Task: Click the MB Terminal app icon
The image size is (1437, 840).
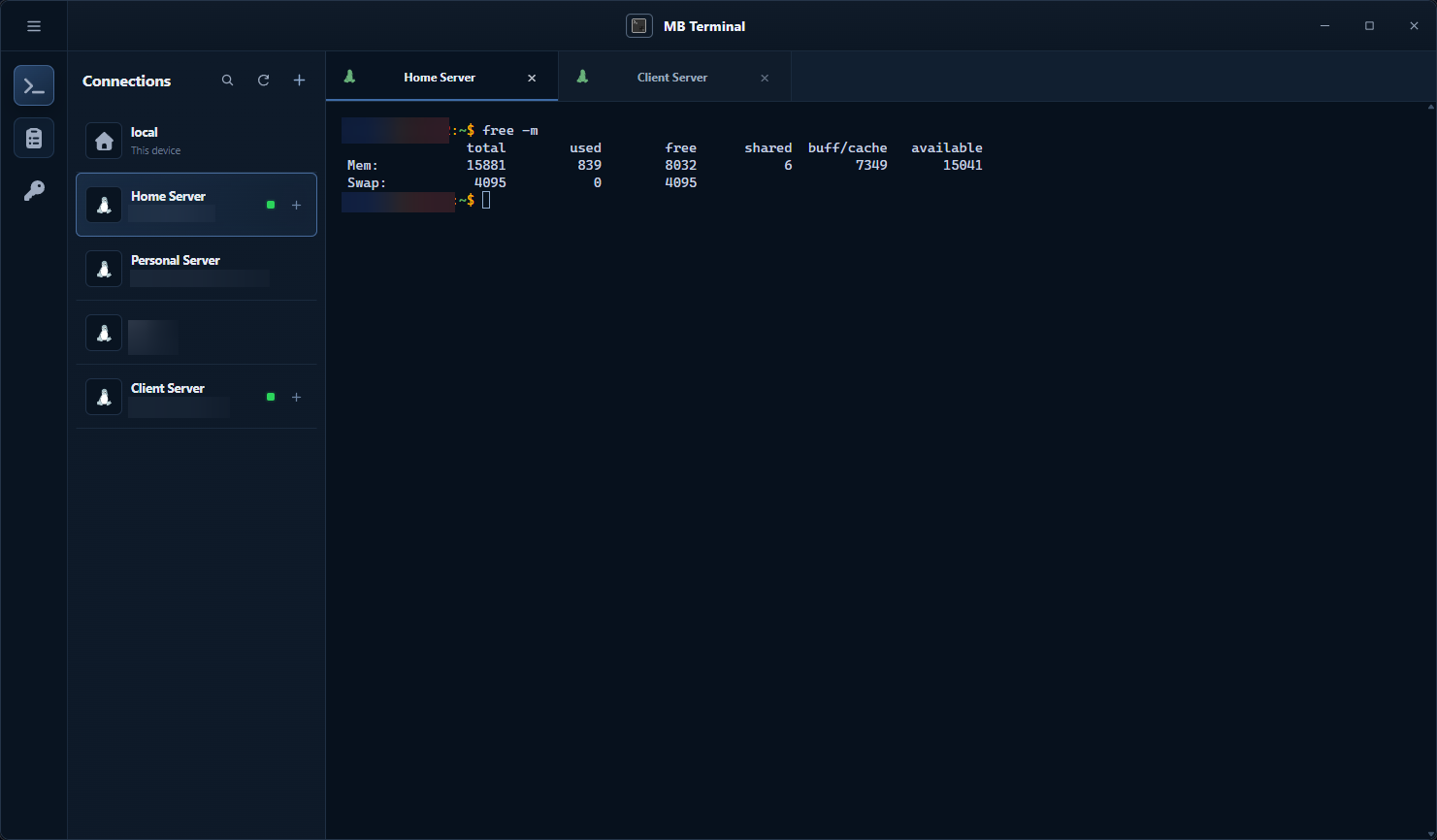Action: tap(639, 26)
